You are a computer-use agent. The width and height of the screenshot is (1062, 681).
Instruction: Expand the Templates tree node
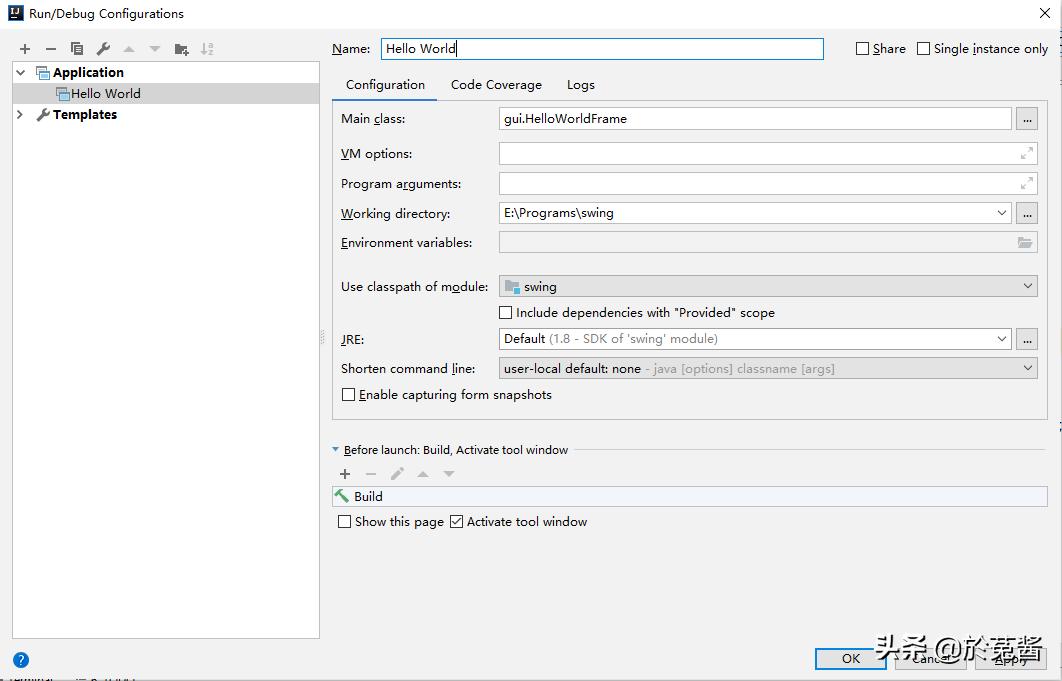pyautogui.click(x=20, y=115)
